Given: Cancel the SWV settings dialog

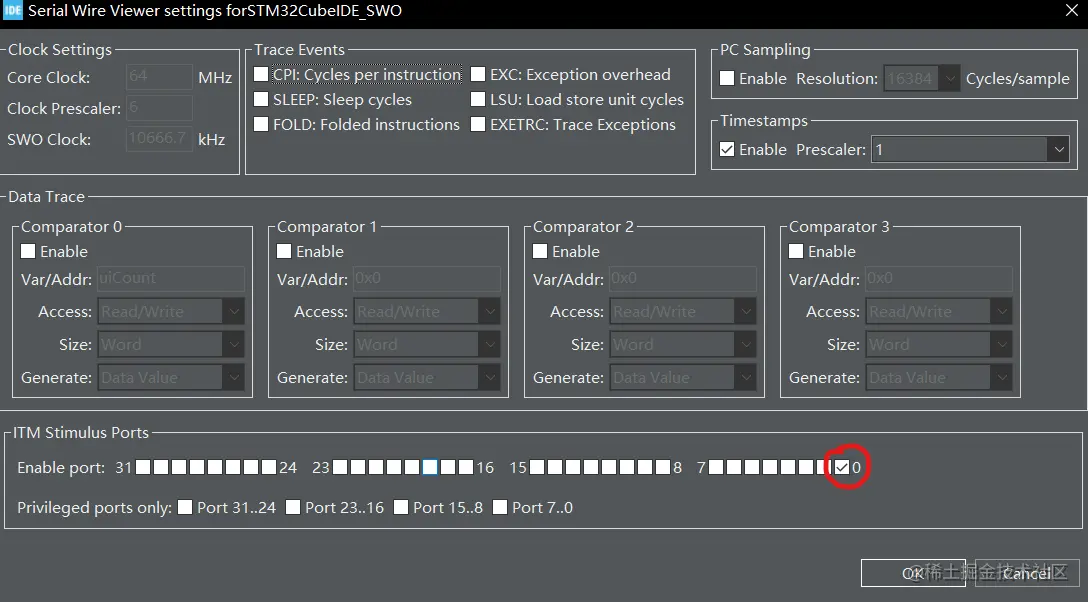Looking at the screenshot, I should tap(1027, 573).
